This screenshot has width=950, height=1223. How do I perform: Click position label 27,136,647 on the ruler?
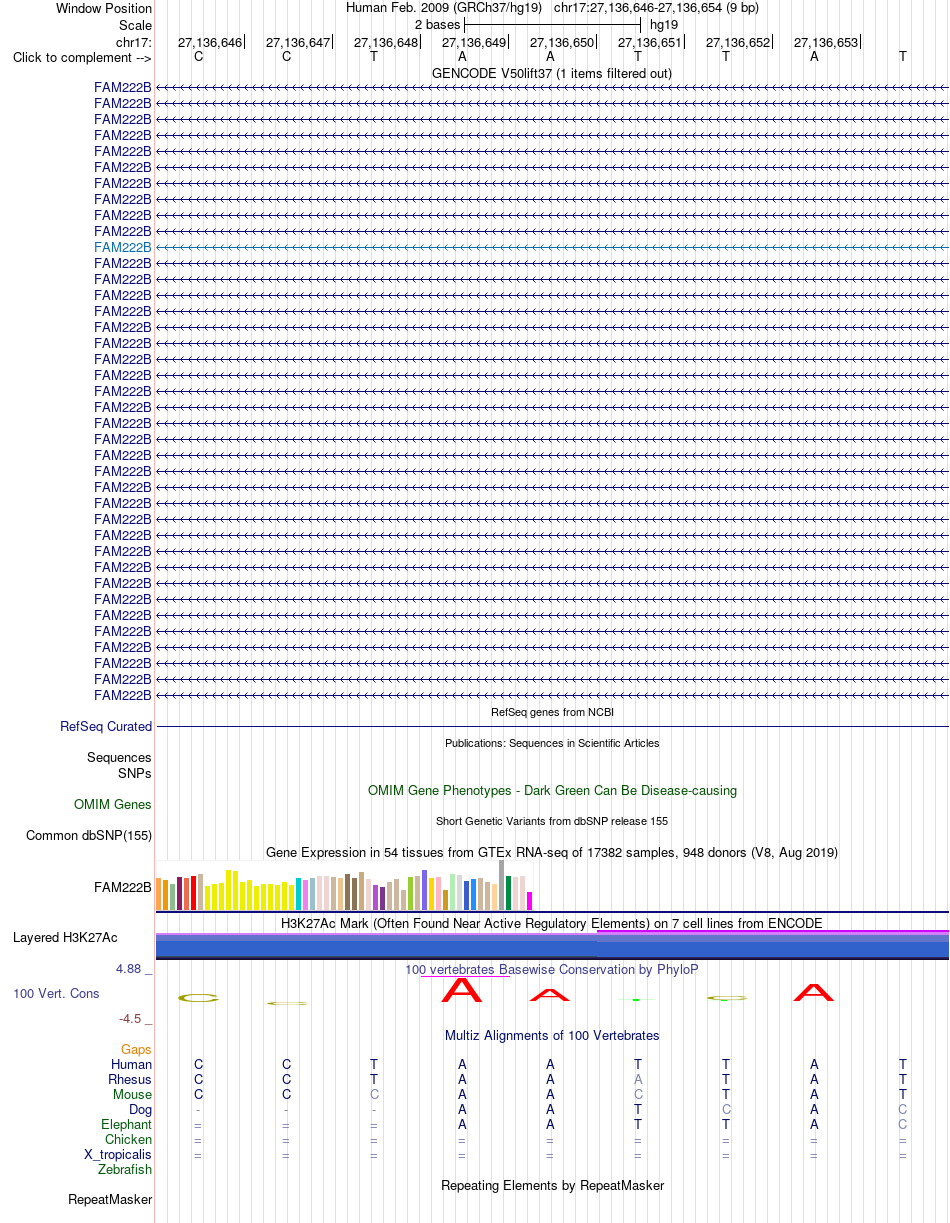point(298,43)
